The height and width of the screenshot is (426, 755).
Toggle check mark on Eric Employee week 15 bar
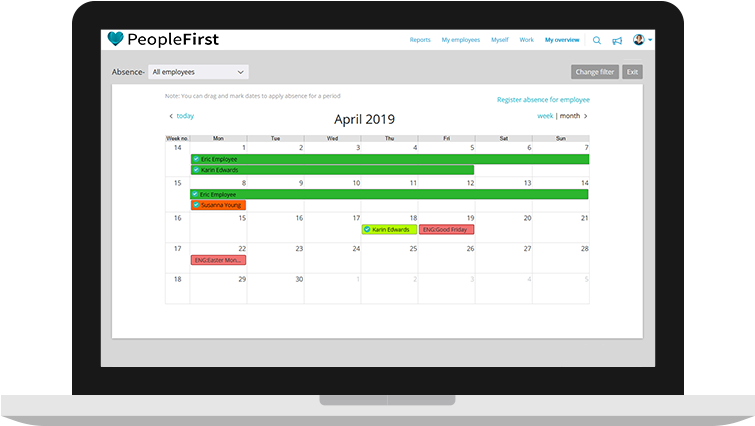tap(196, 194)
